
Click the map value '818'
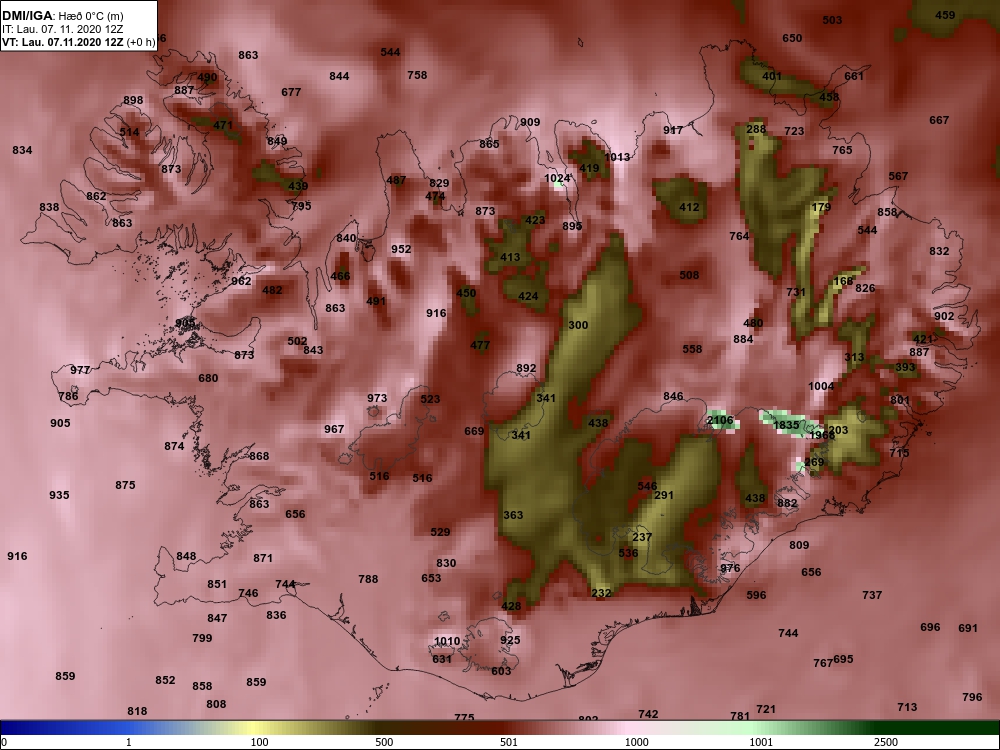[136, 710]
